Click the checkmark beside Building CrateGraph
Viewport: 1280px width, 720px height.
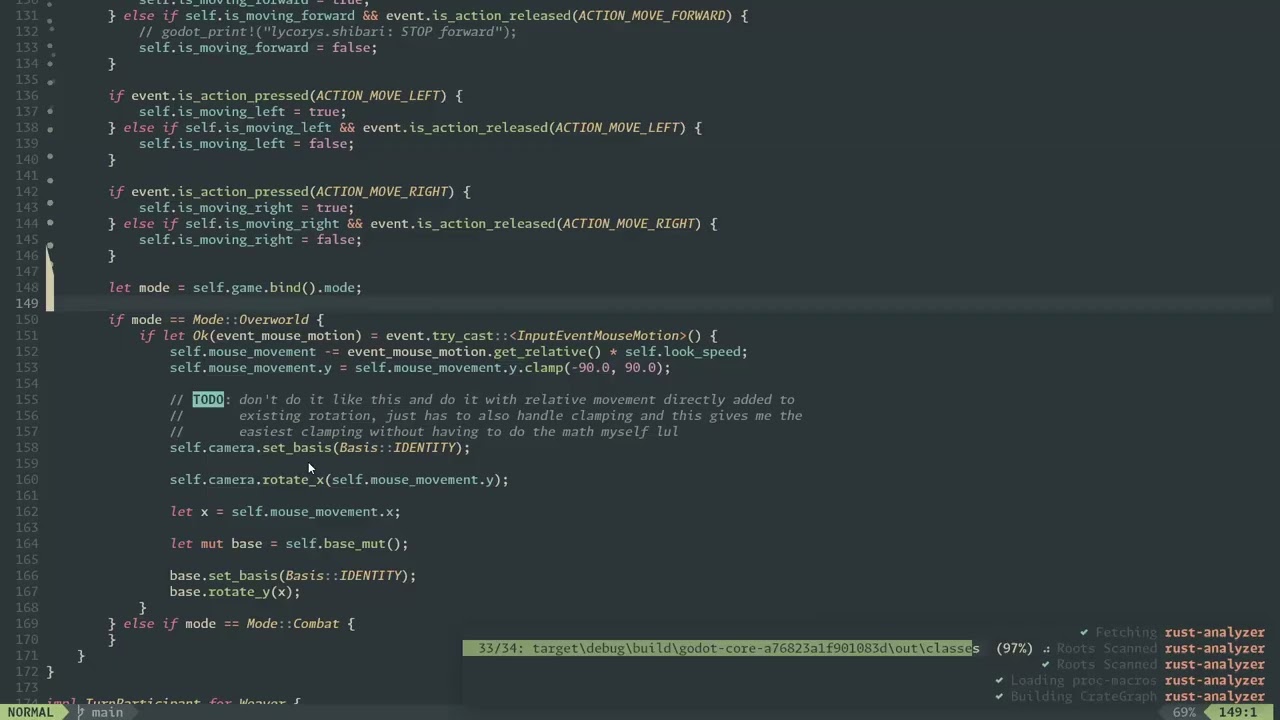[999, 696]
